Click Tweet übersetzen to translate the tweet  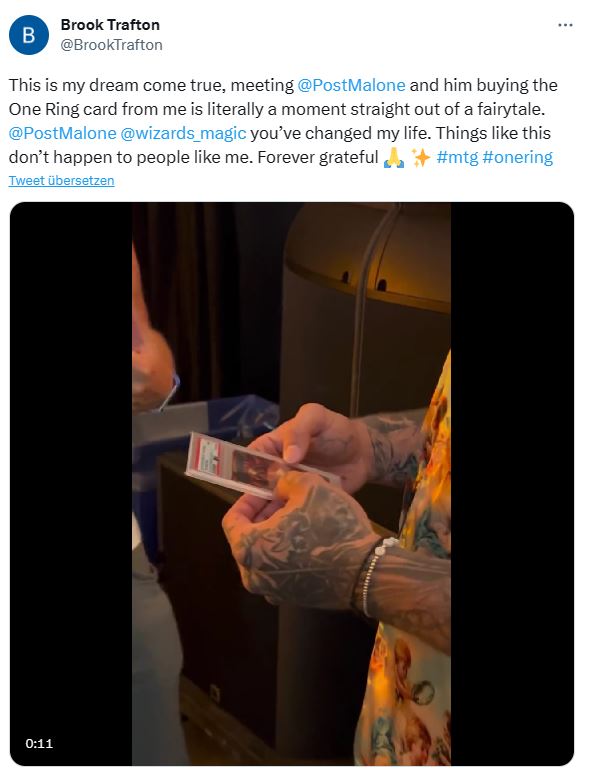tap(61, 181)
